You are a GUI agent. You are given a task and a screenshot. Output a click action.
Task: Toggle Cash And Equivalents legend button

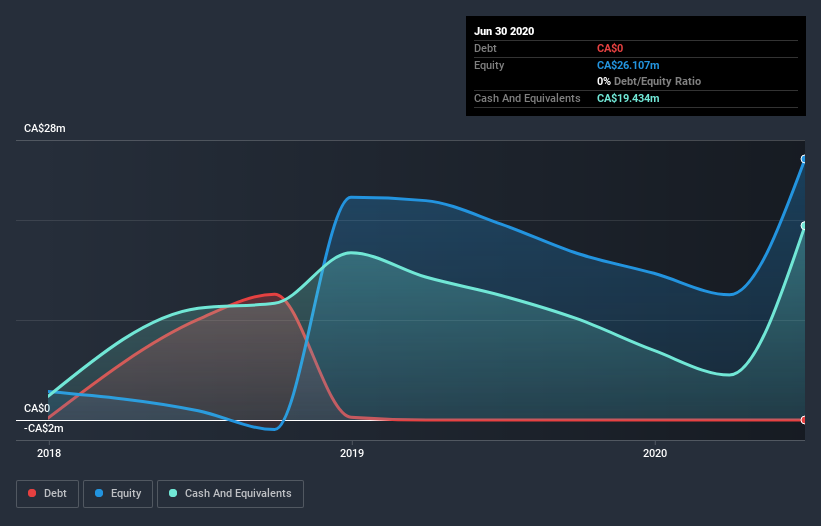coord(230,494)
